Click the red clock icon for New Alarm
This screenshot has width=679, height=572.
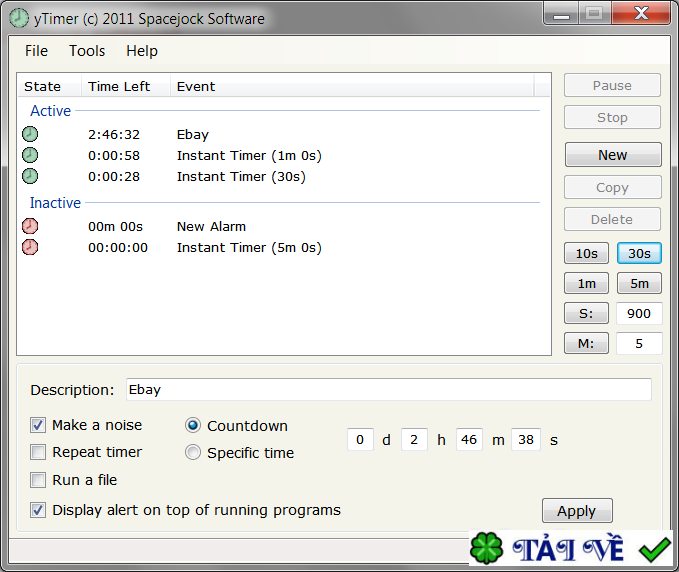(30, 226)
